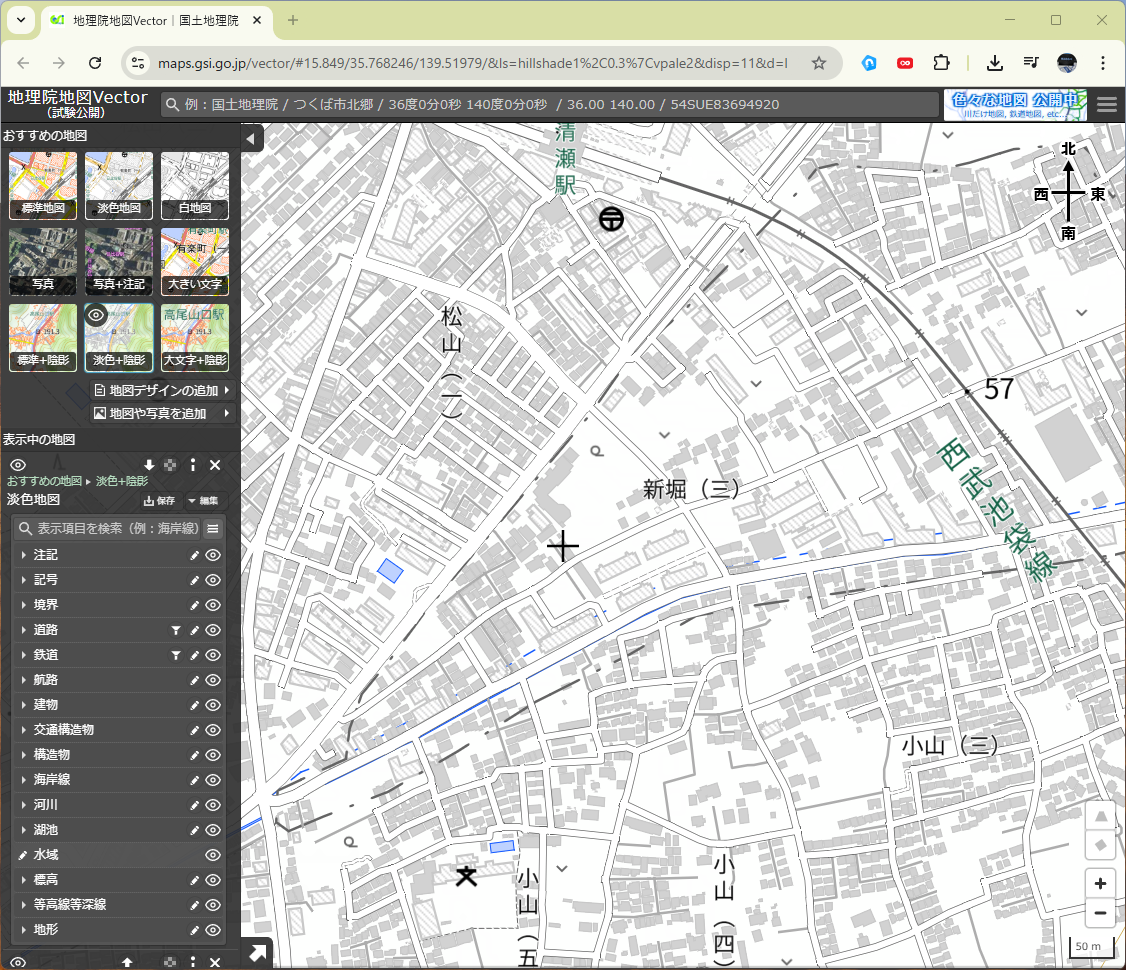Select the 写真+注記 map thumbnail
1126x970 pixels.
coord(118,261)
